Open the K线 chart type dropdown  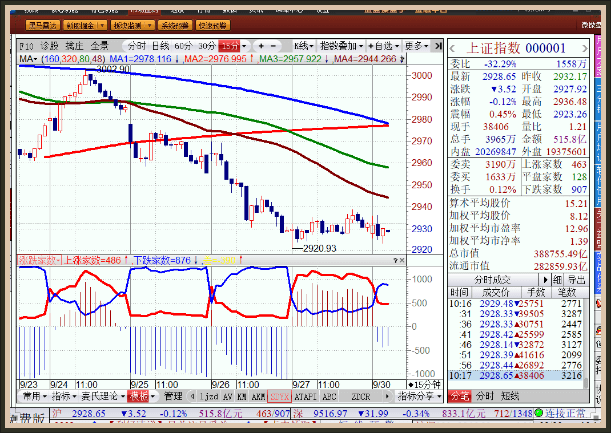click(304, 46)
